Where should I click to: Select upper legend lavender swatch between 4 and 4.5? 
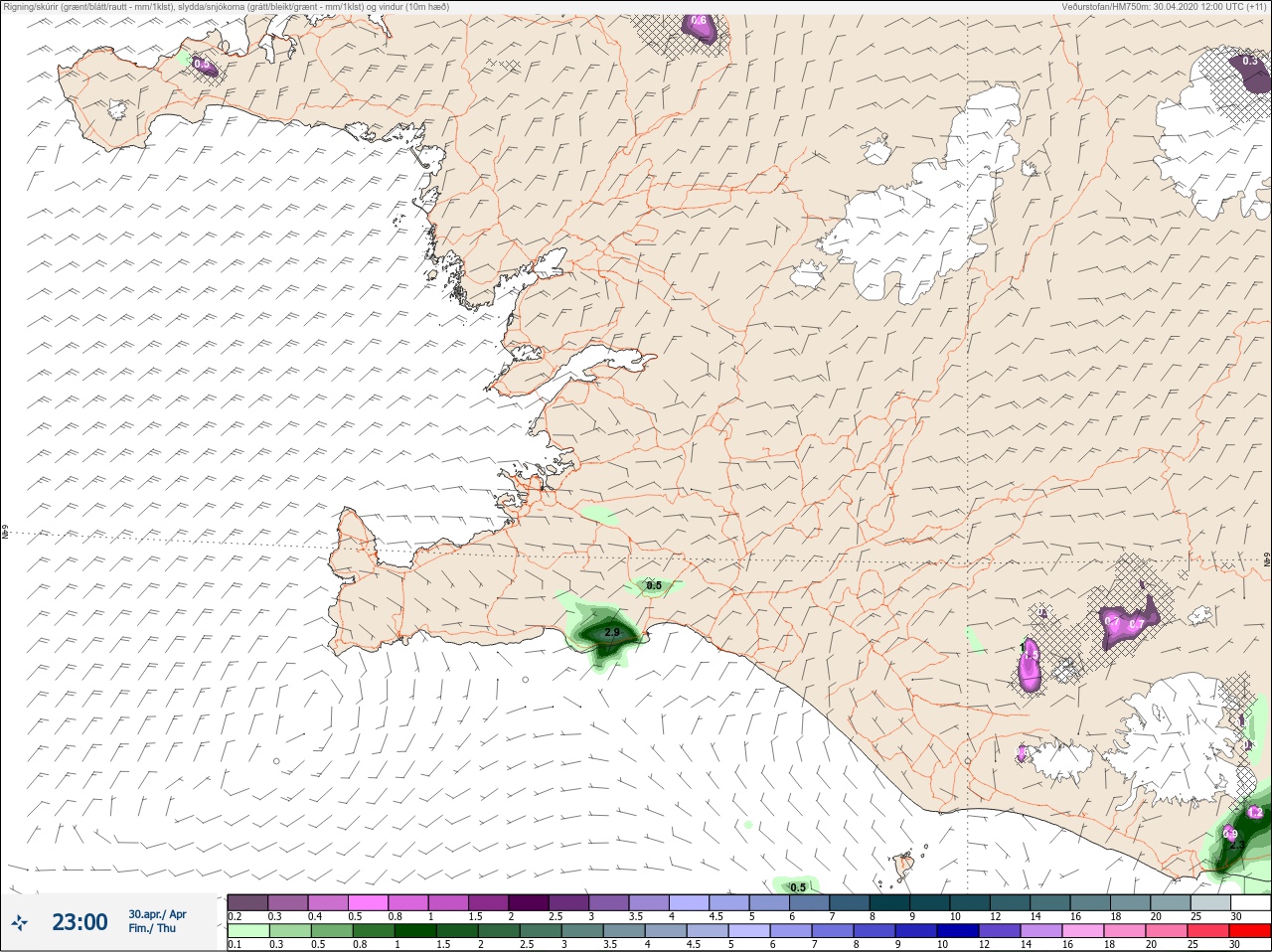point(689,902)
